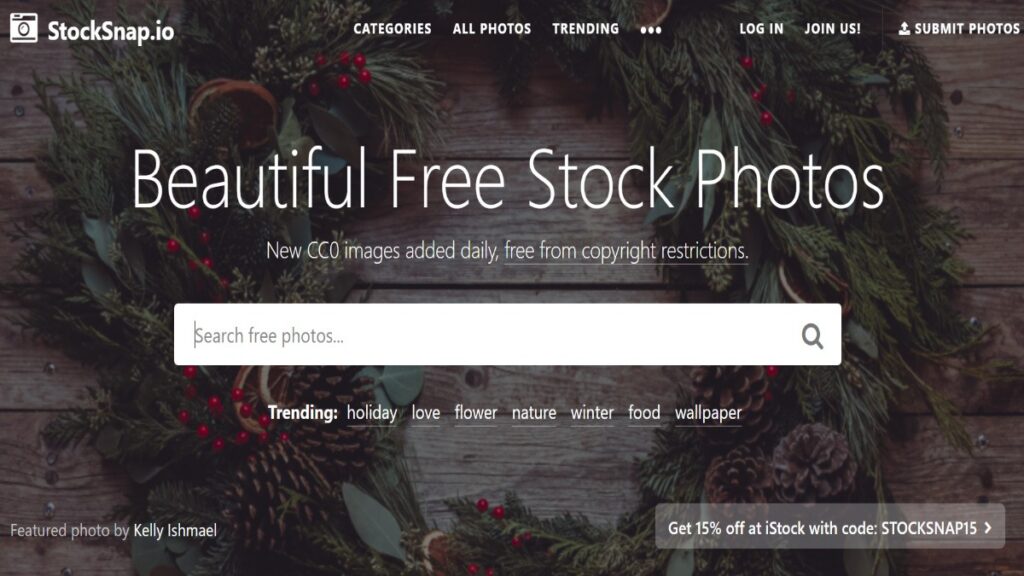Select the trending tag nature
Viewport: 1024px width, 576px height.
[x=534, y=413]
